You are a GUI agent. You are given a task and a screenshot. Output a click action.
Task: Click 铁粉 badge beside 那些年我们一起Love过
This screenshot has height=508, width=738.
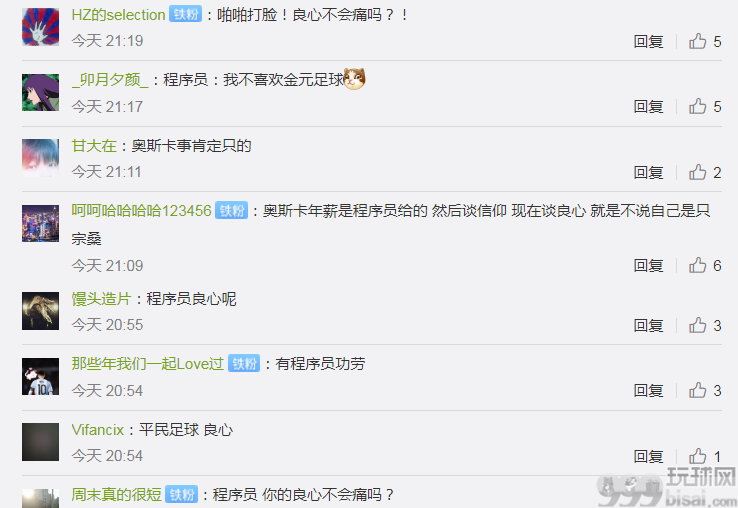click(x=244, y=363)
